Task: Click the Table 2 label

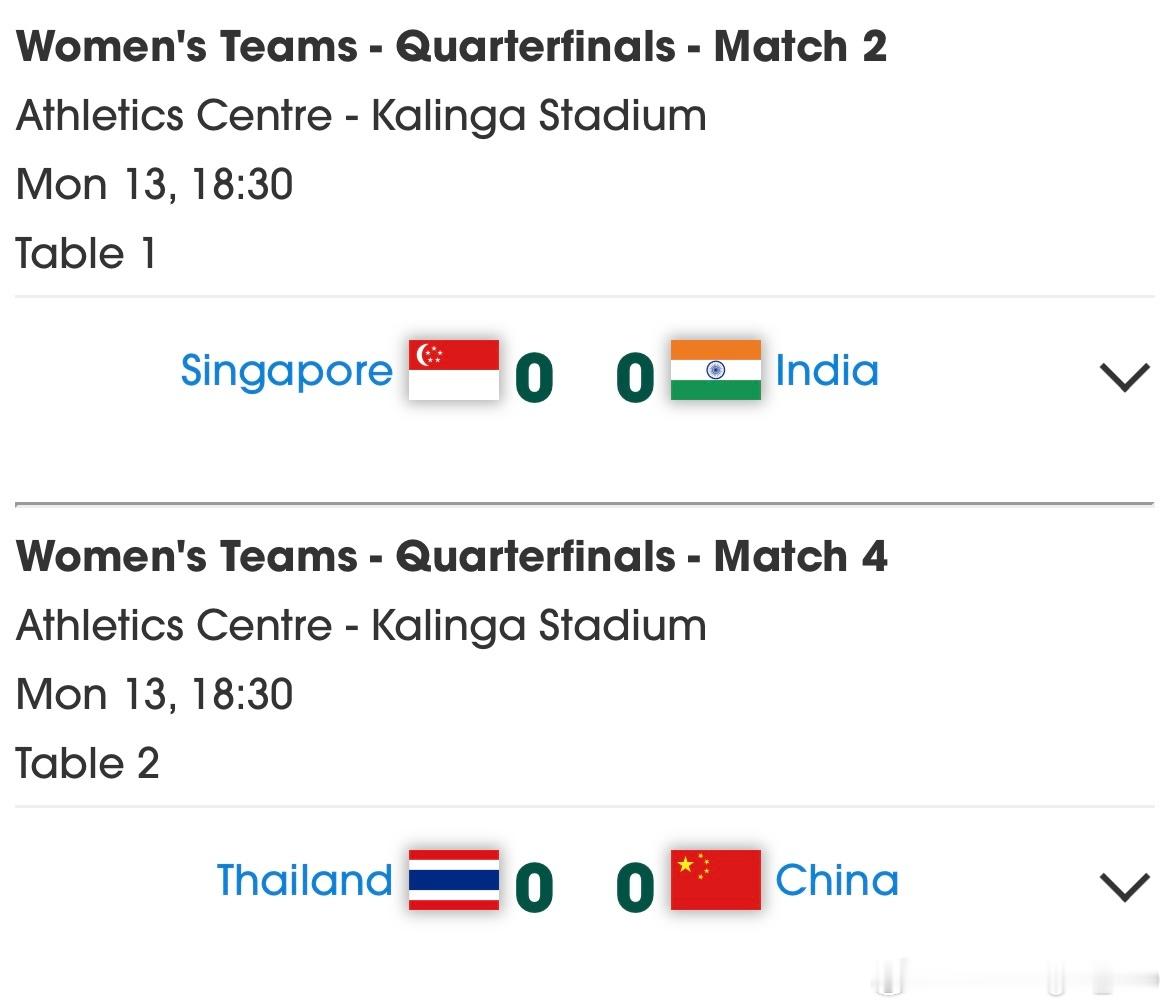Action: [88, 764]
